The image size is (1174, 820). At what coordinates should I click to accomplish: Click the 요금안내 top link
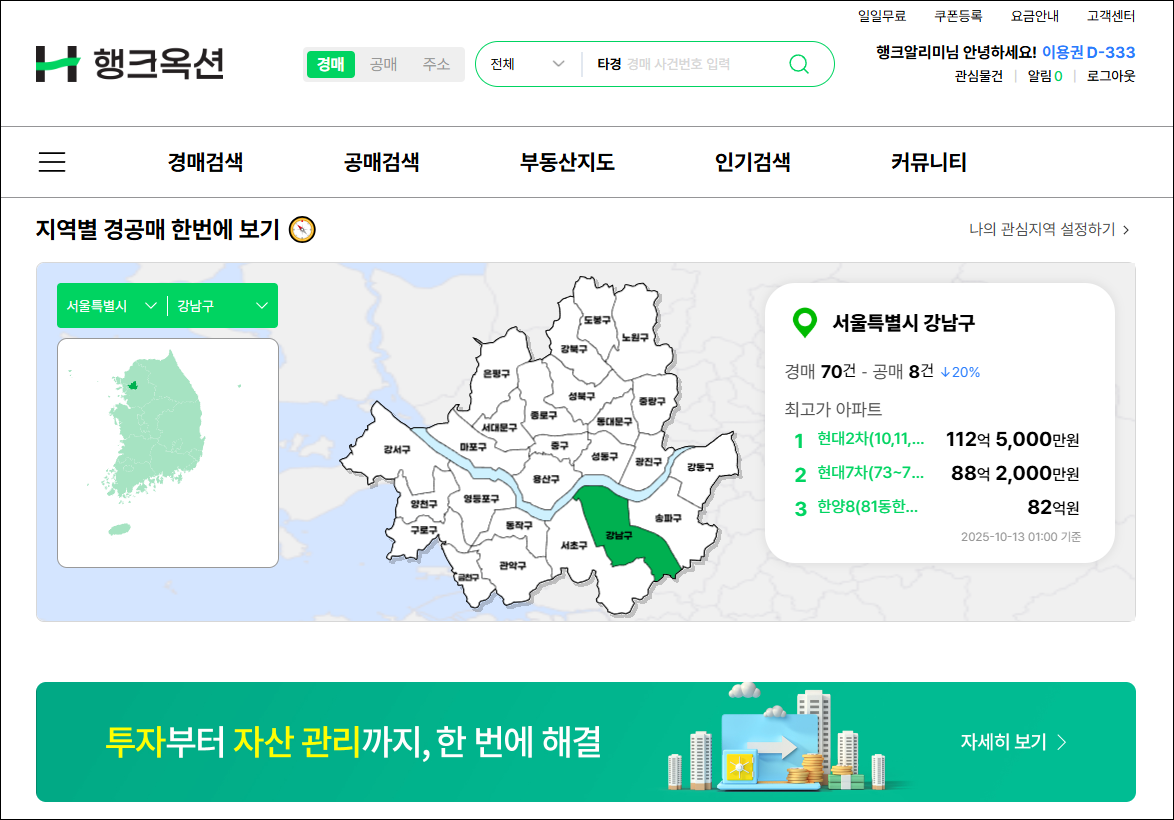1035,16
